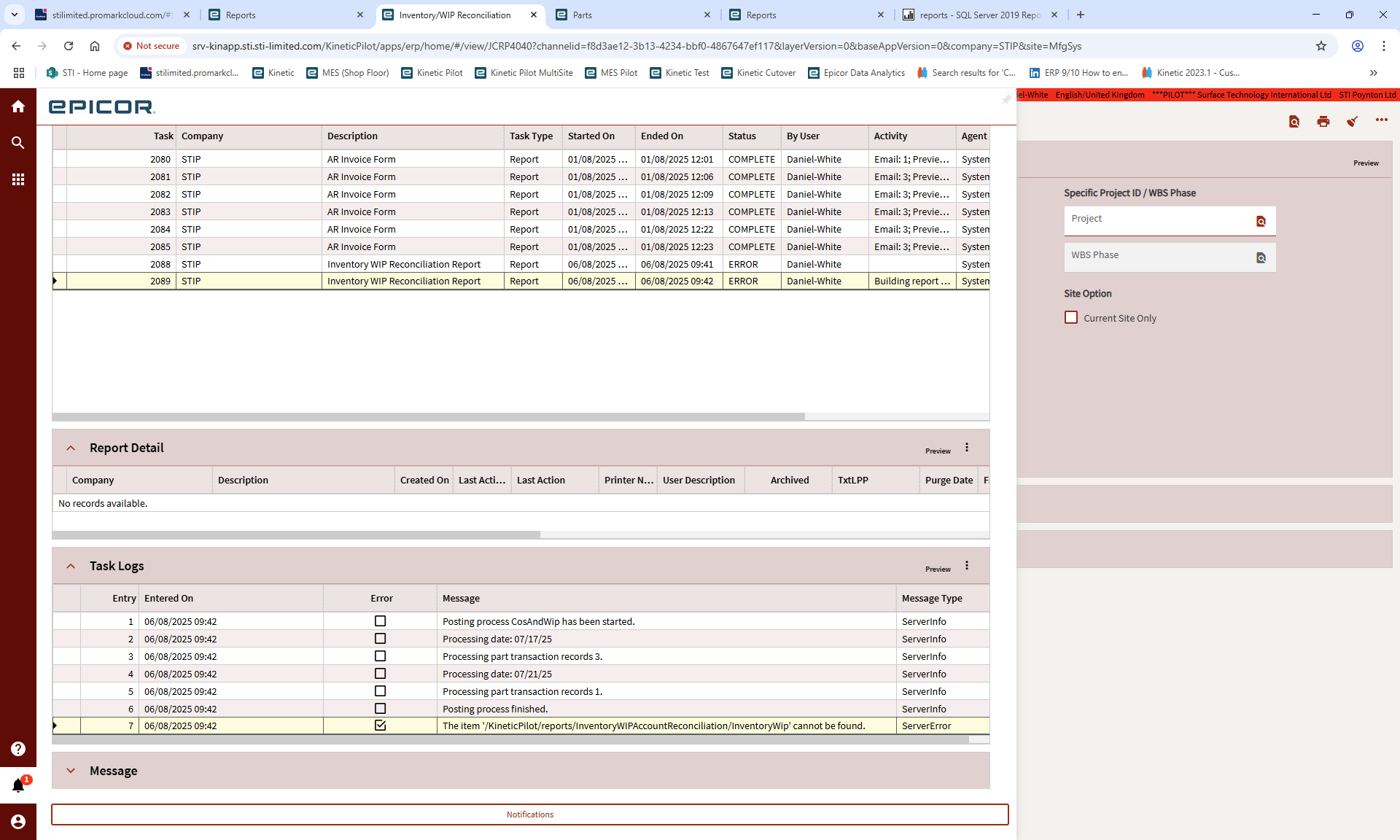Open the Epicor Home sidebar icon
The width and height of the screenshot is (1400, 840).
pos(18,106)
